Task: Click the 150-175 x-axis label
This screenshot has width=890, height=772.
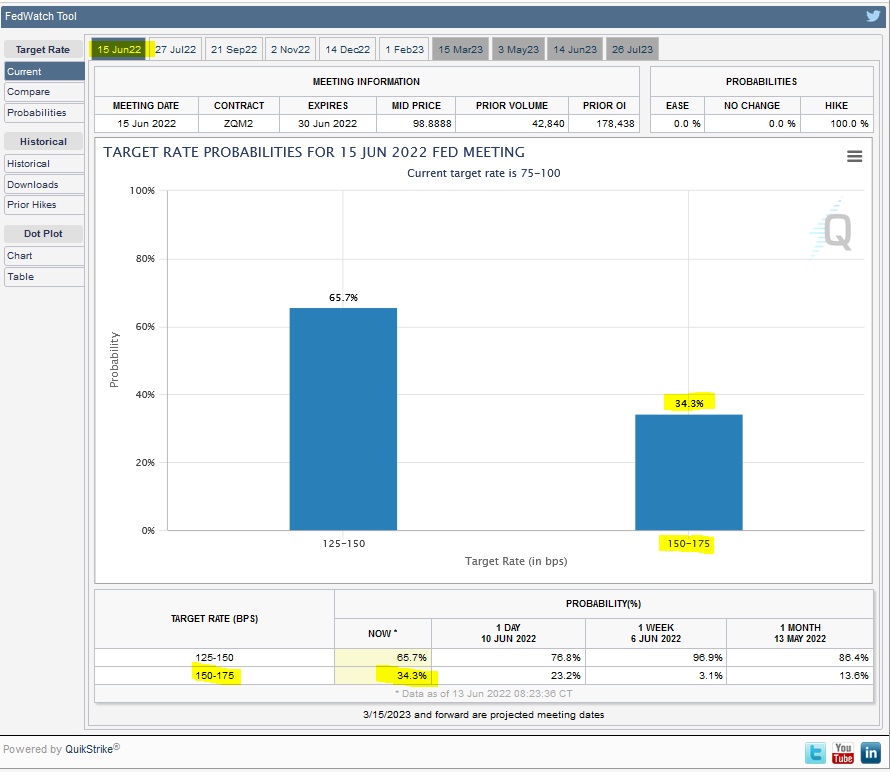Action: 689,543
